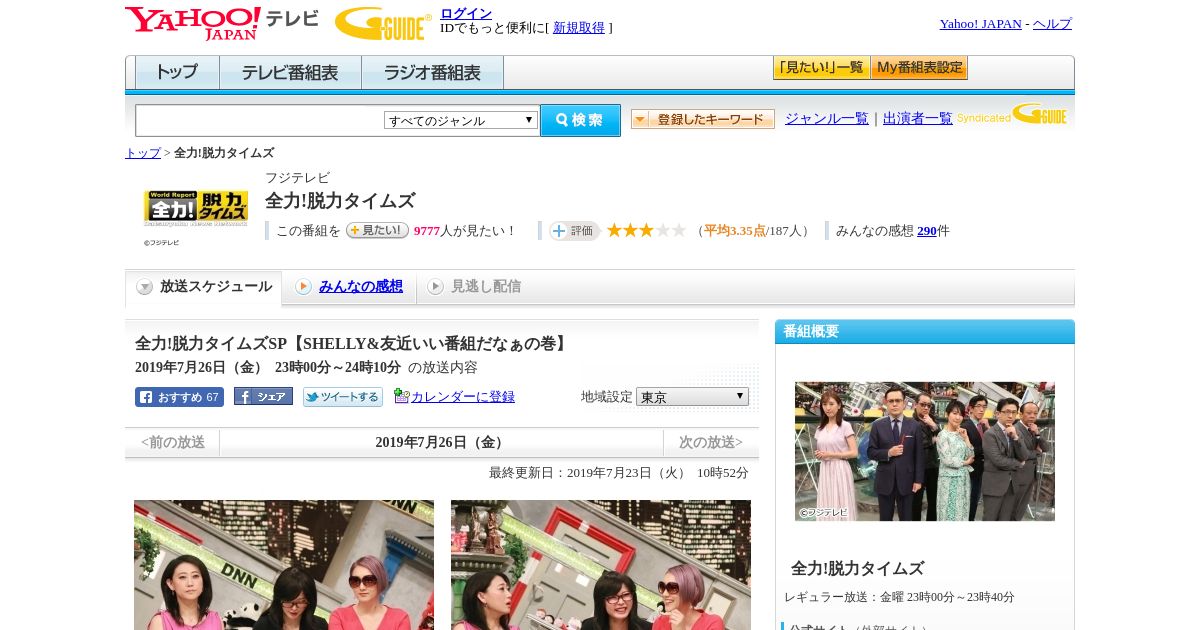Open the 「見たい!」一覧 button
Screen dimensions: 1200x630
[821, 68]
